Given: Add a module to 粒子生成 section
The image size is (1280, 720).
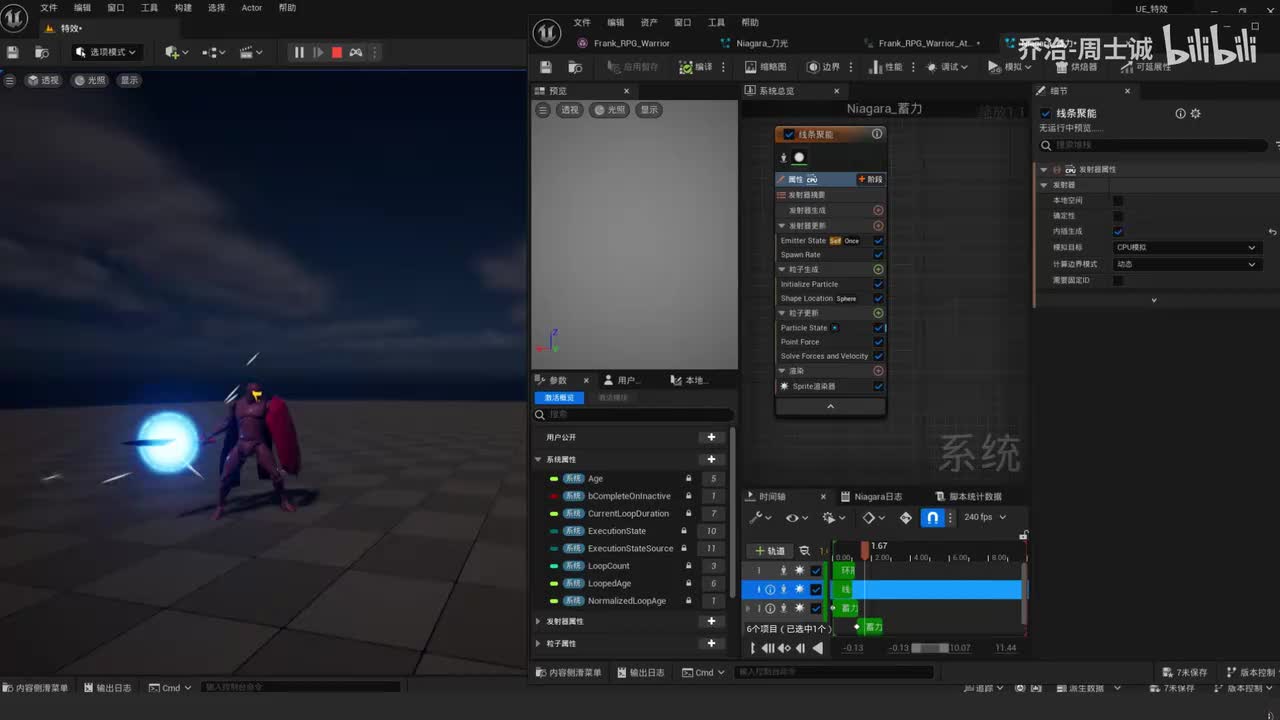Looking at the screenshot, I should tap(878, 269).
